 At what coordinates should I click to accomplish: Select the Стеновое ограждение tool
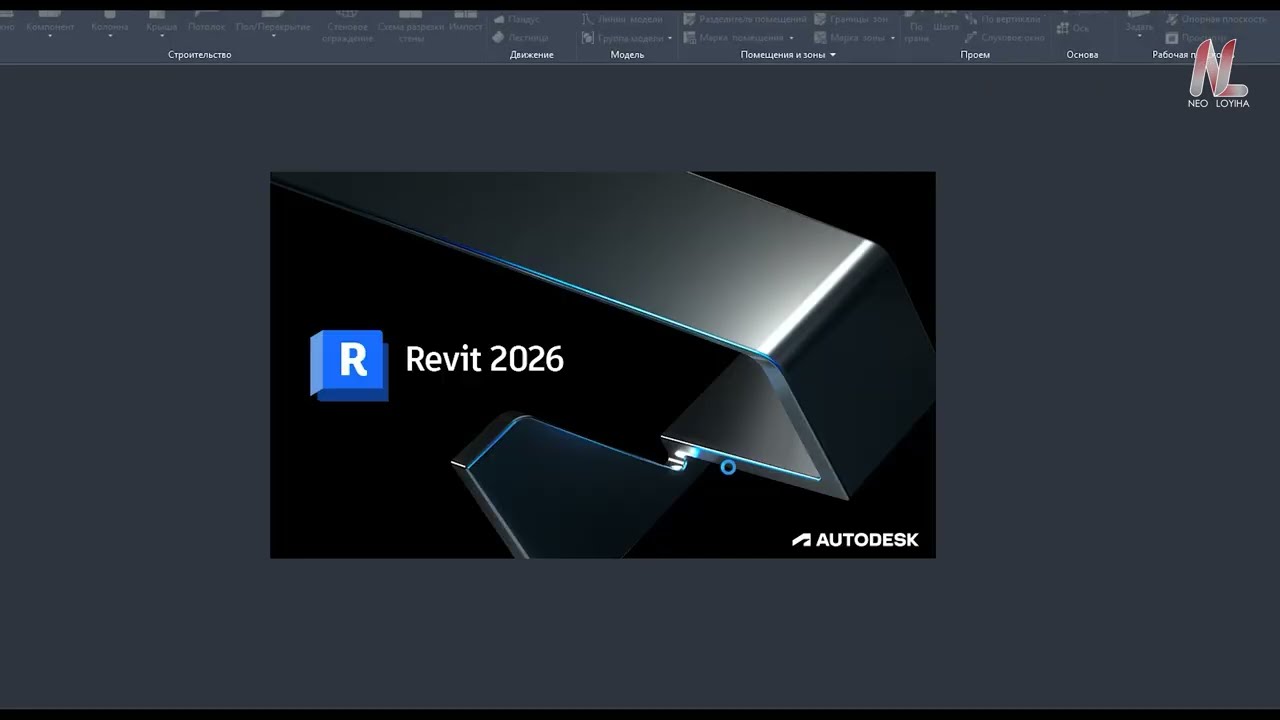pyautogui.click(x=349, y=27)
